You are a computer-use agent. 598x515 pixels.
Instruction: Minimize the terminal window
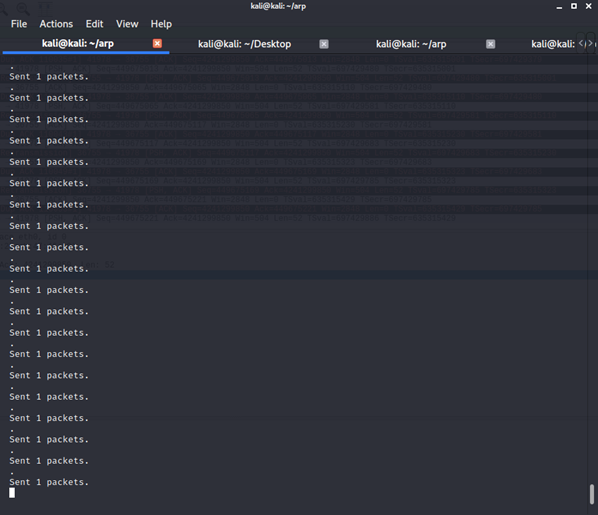pos(559,7)
